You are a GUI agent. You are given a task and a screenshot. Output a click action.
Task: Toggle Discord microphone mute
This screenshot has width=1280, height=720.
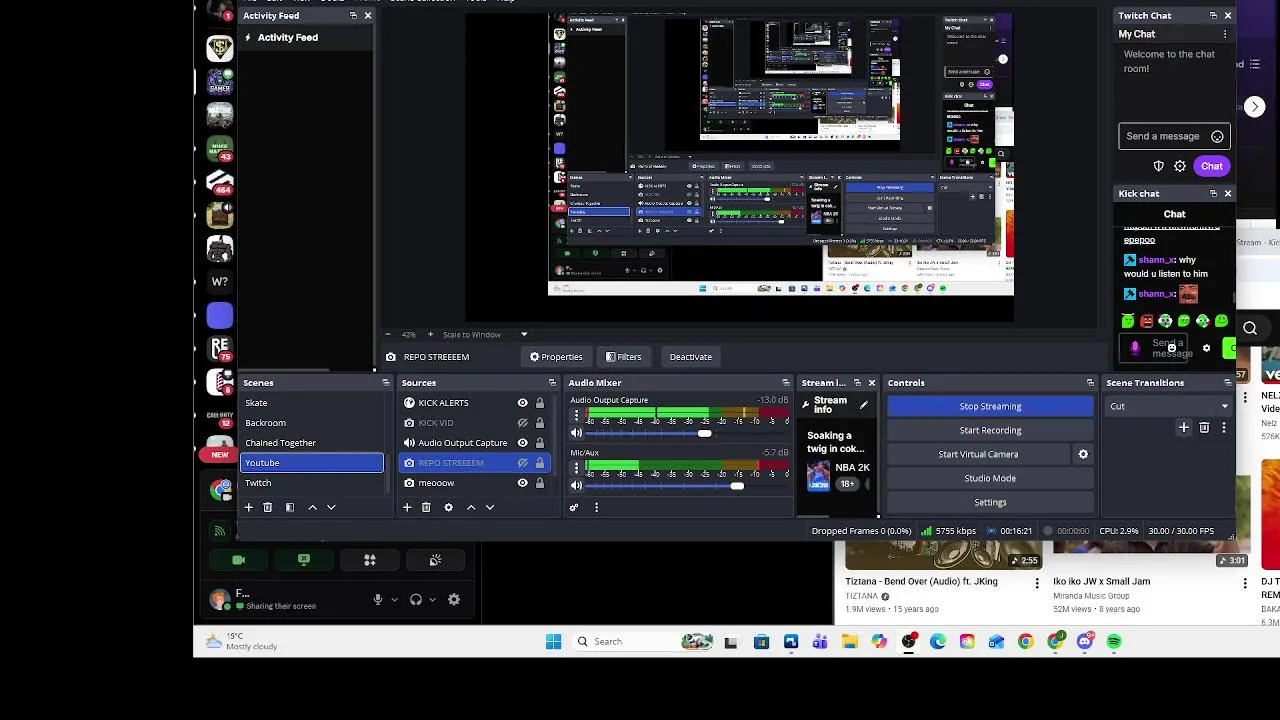tap(378, 599)
